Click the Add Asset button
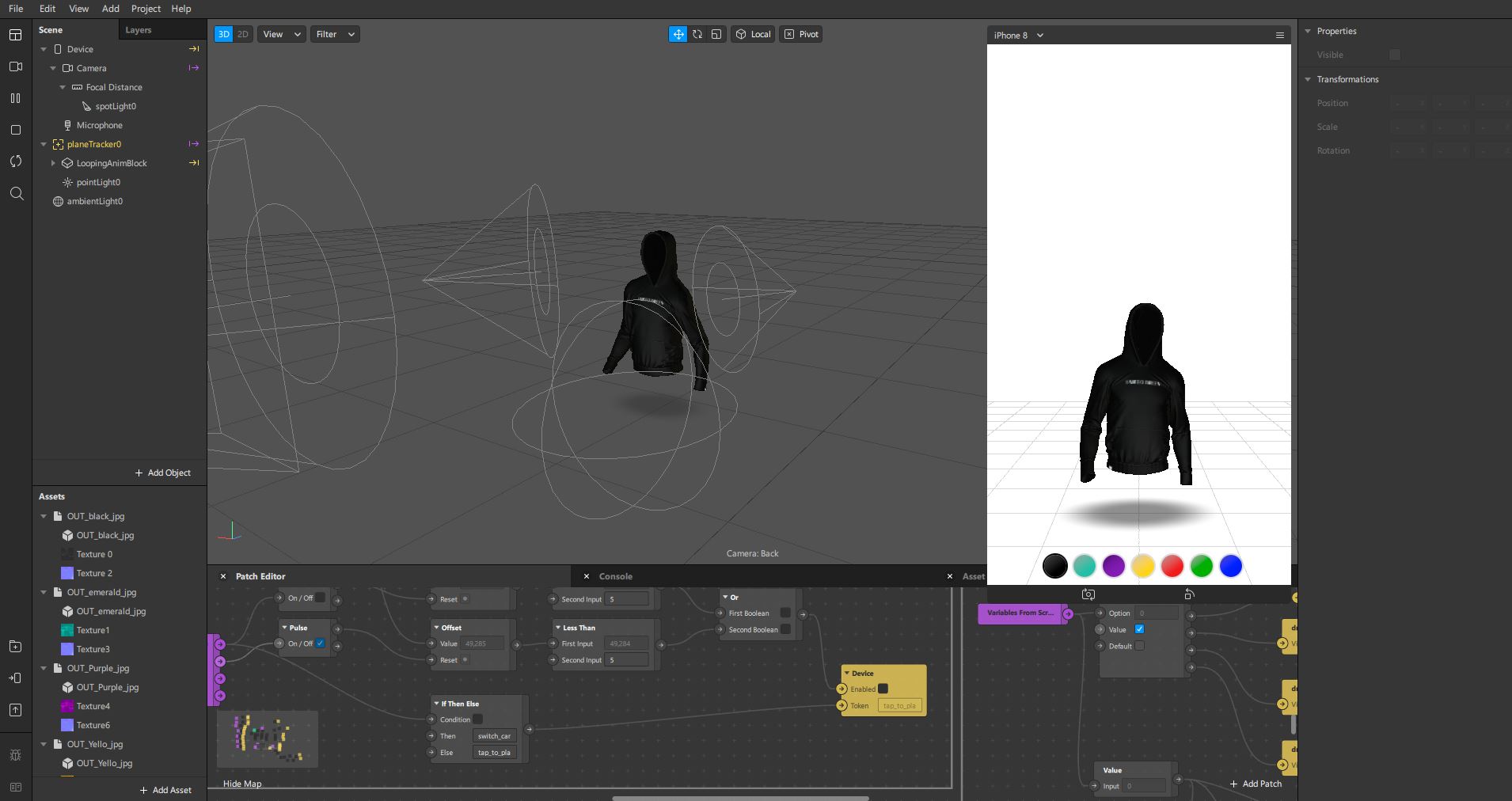Viewport: 1512px width, 801px height. (x=165, y=790)
